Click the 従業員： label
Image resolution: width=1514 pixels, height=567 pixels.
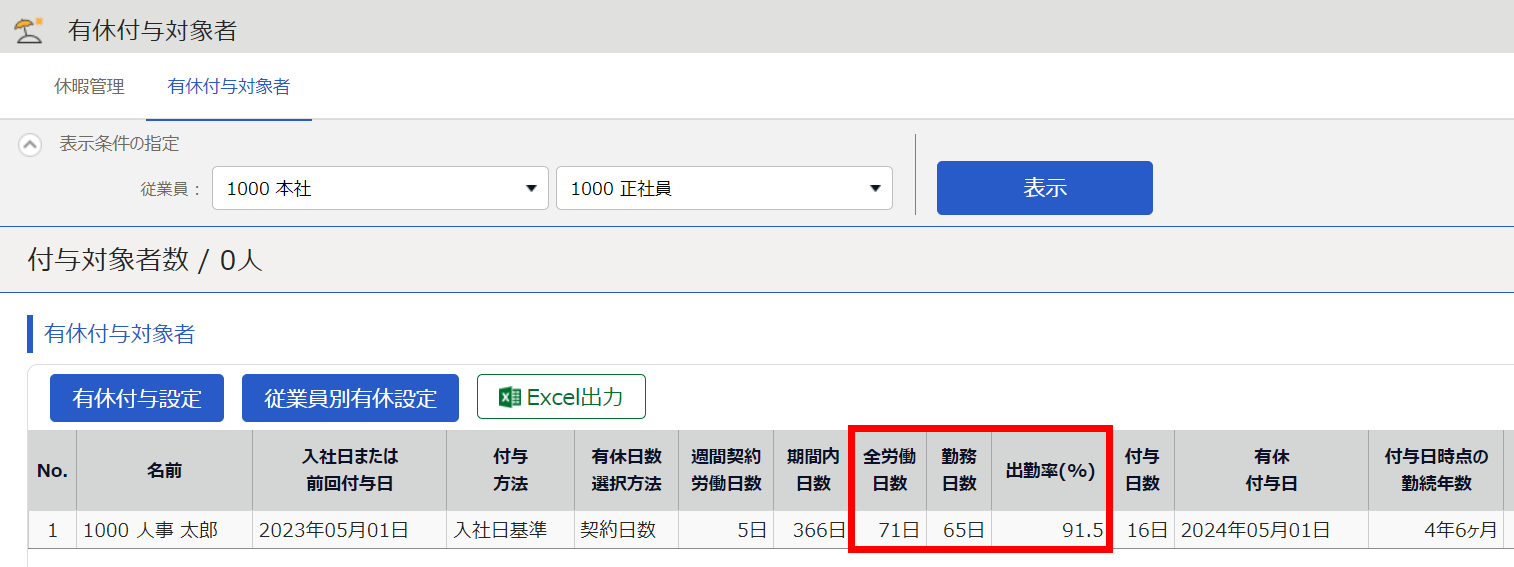[x=171, y=188]
